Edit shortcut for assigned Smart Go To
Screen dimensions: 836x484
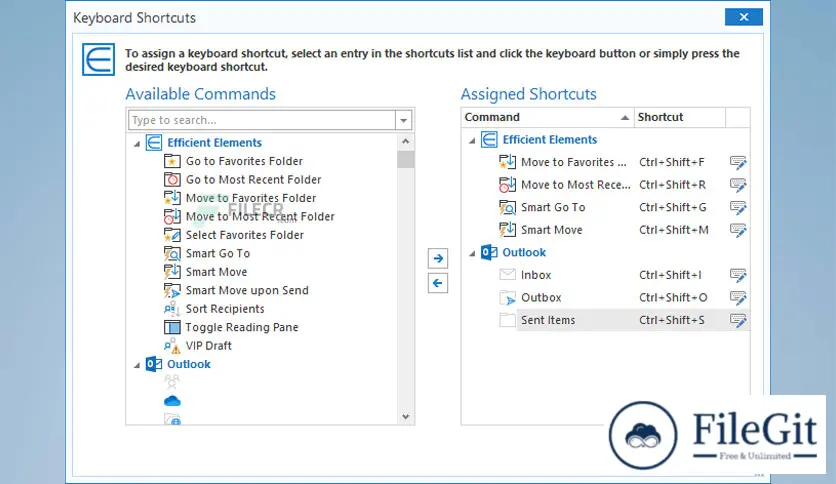(738, 207)
